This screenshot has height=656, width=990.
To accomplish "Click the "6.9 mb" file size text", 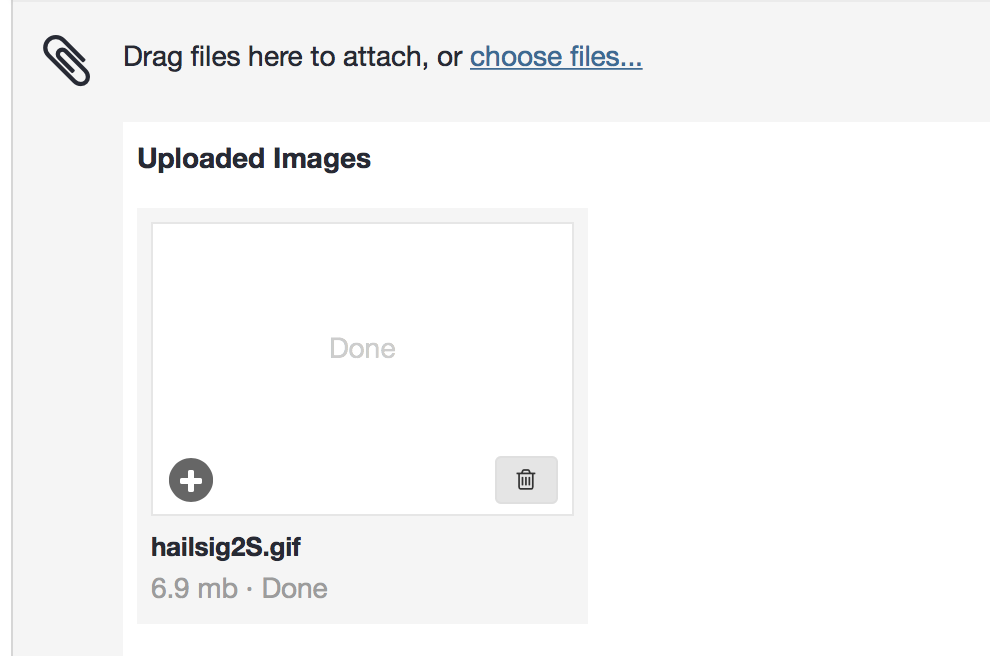I will (x=194, y=588).
